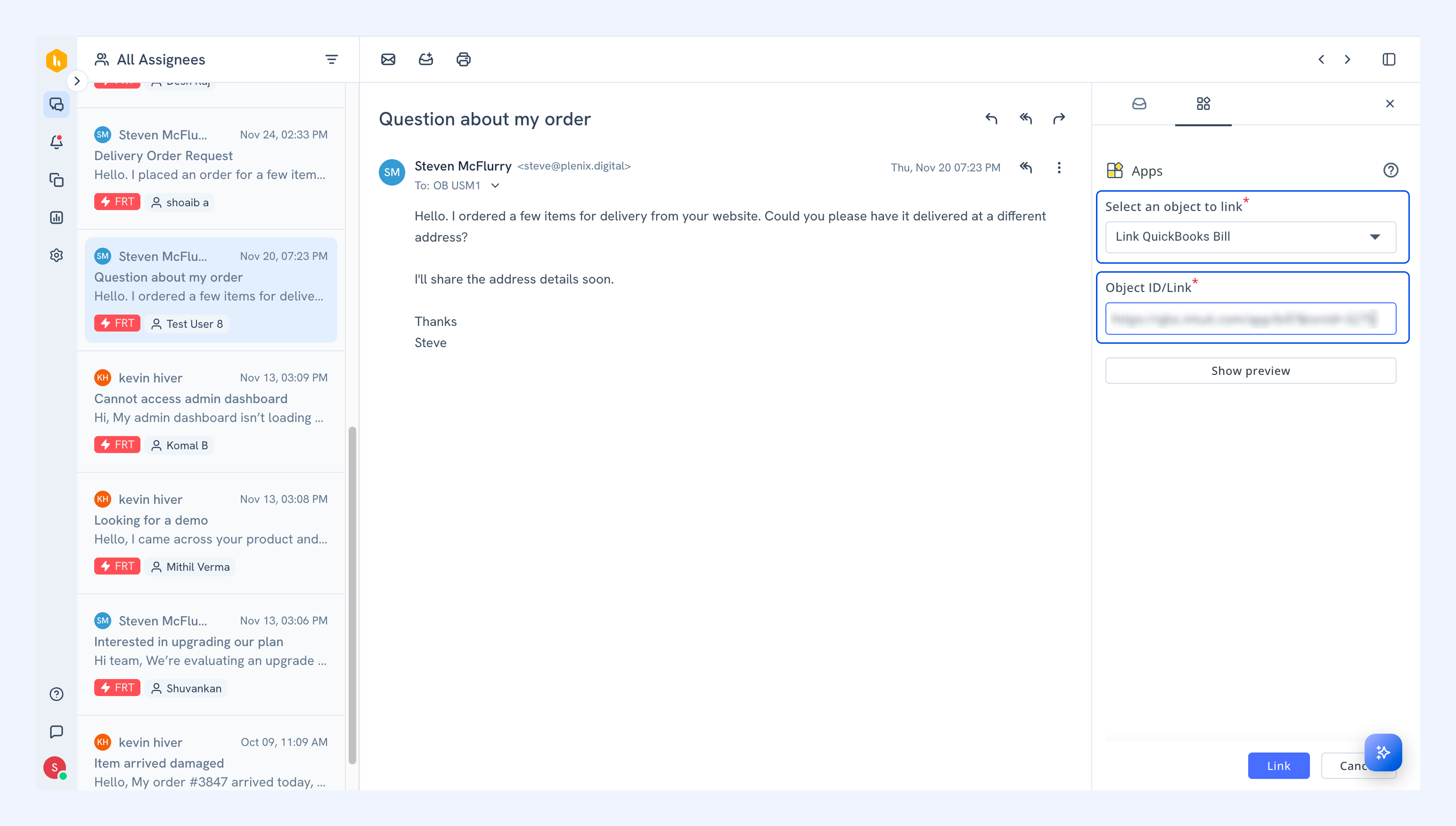Switch to the inbox details tab

click(x=1139, y=104)
